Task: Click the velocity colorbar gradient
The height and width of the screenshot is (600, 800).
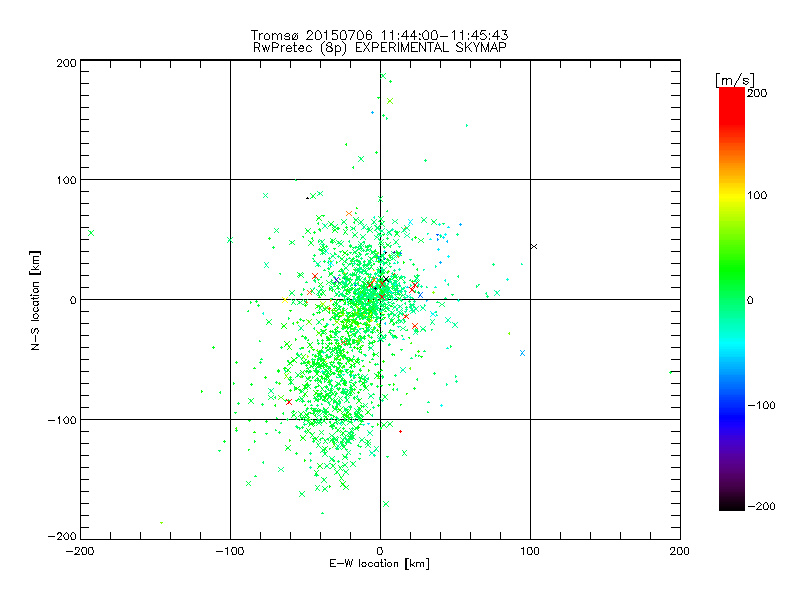Action: click(x=732, y=298)
